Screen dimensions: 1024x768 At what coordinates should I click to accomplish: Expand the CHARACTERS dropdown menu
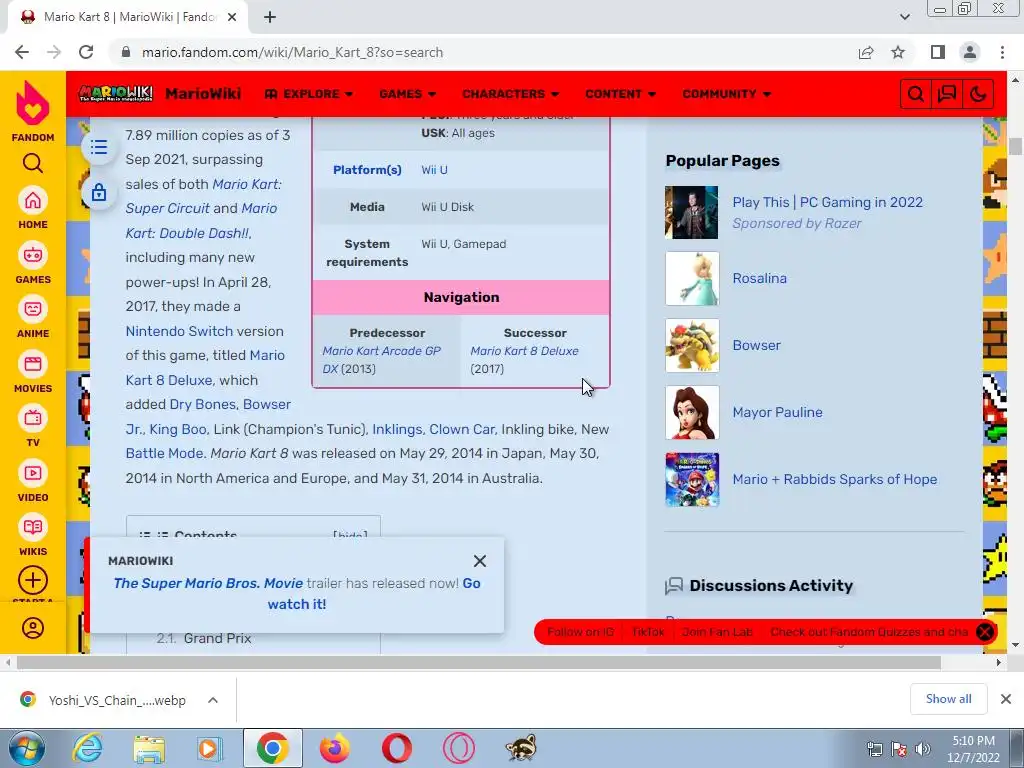[x=511, y=94]
